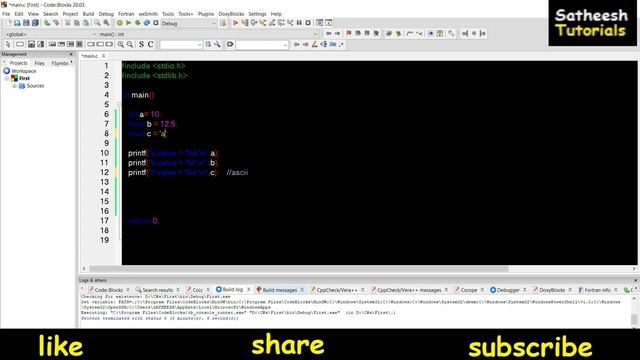
Task: Open the Plugins menu
Action: pyautogui.click(x=206, y=14)
